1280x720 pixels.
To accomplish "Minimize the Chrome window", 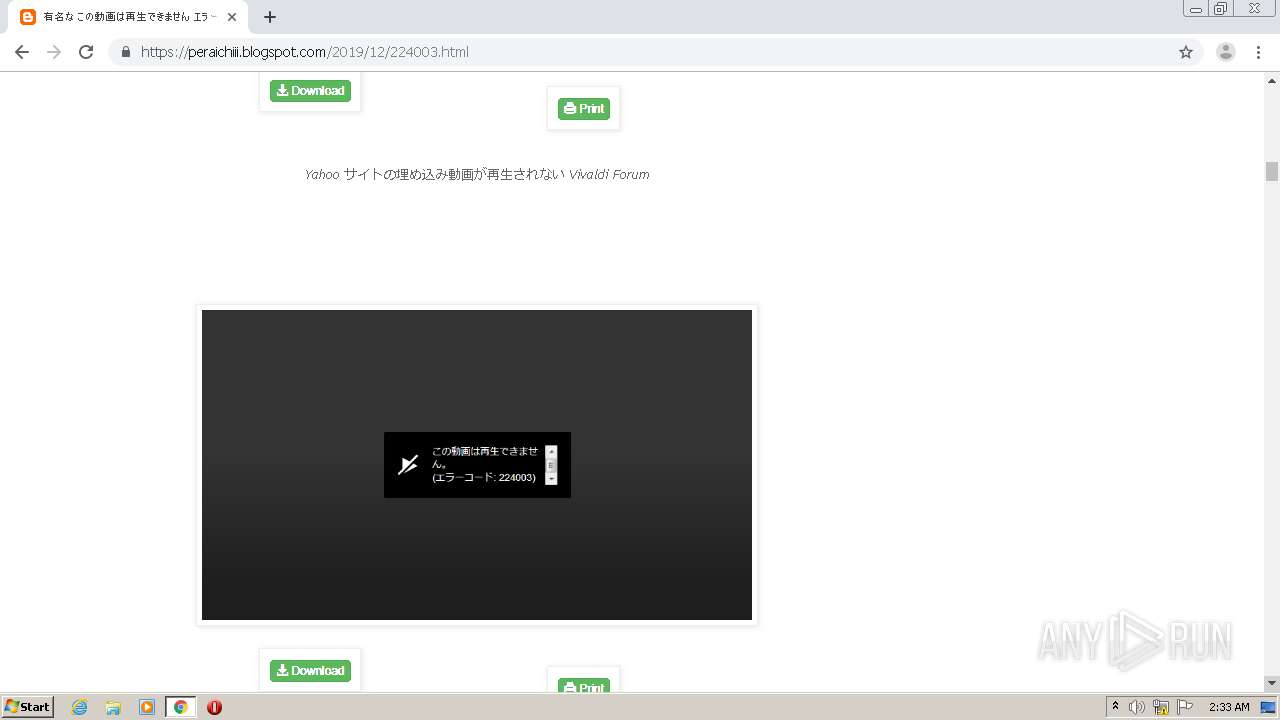I will [x=1196, y=9].
